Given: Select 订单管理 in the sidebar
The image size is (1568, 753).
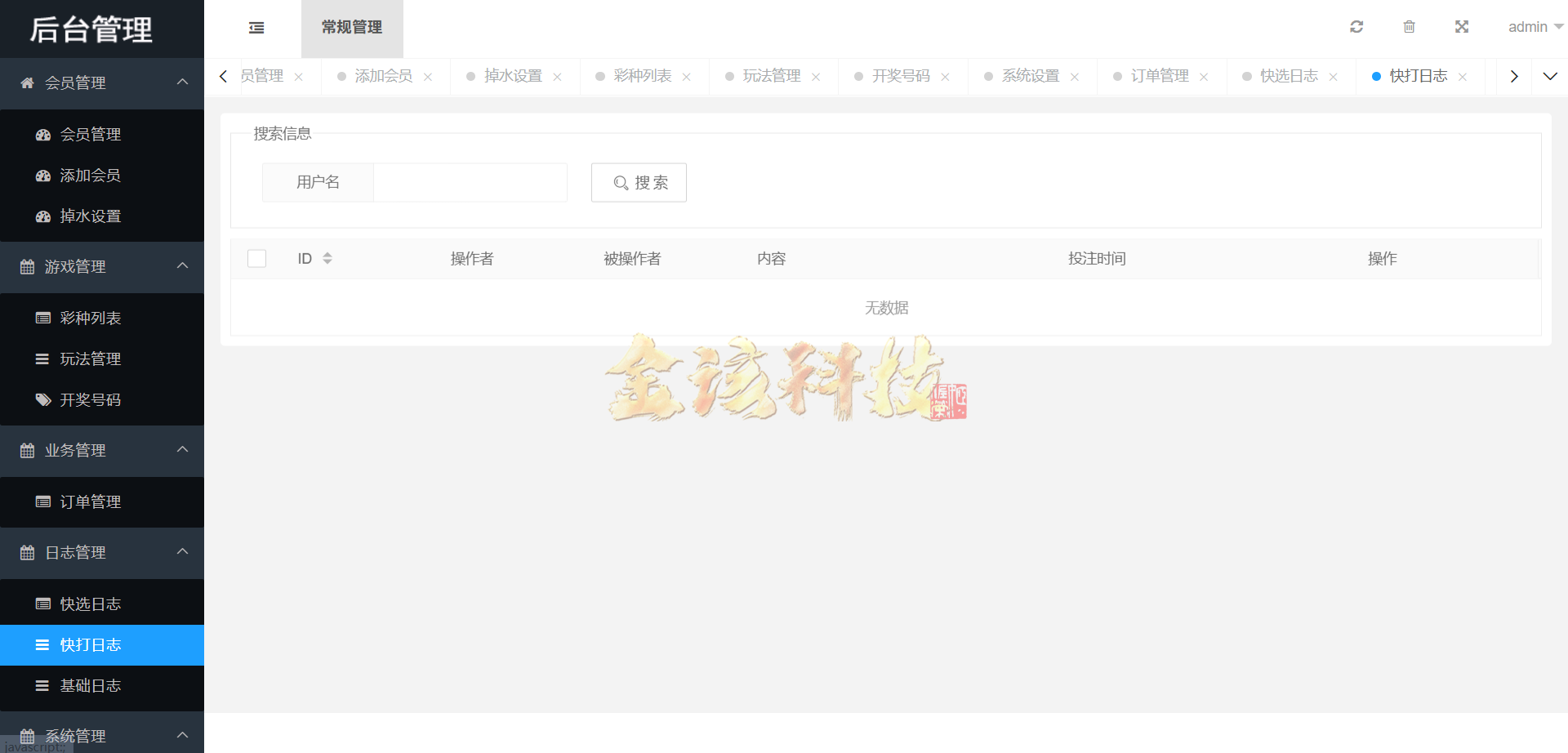Looking at the screenshot, I should (90, 501).
